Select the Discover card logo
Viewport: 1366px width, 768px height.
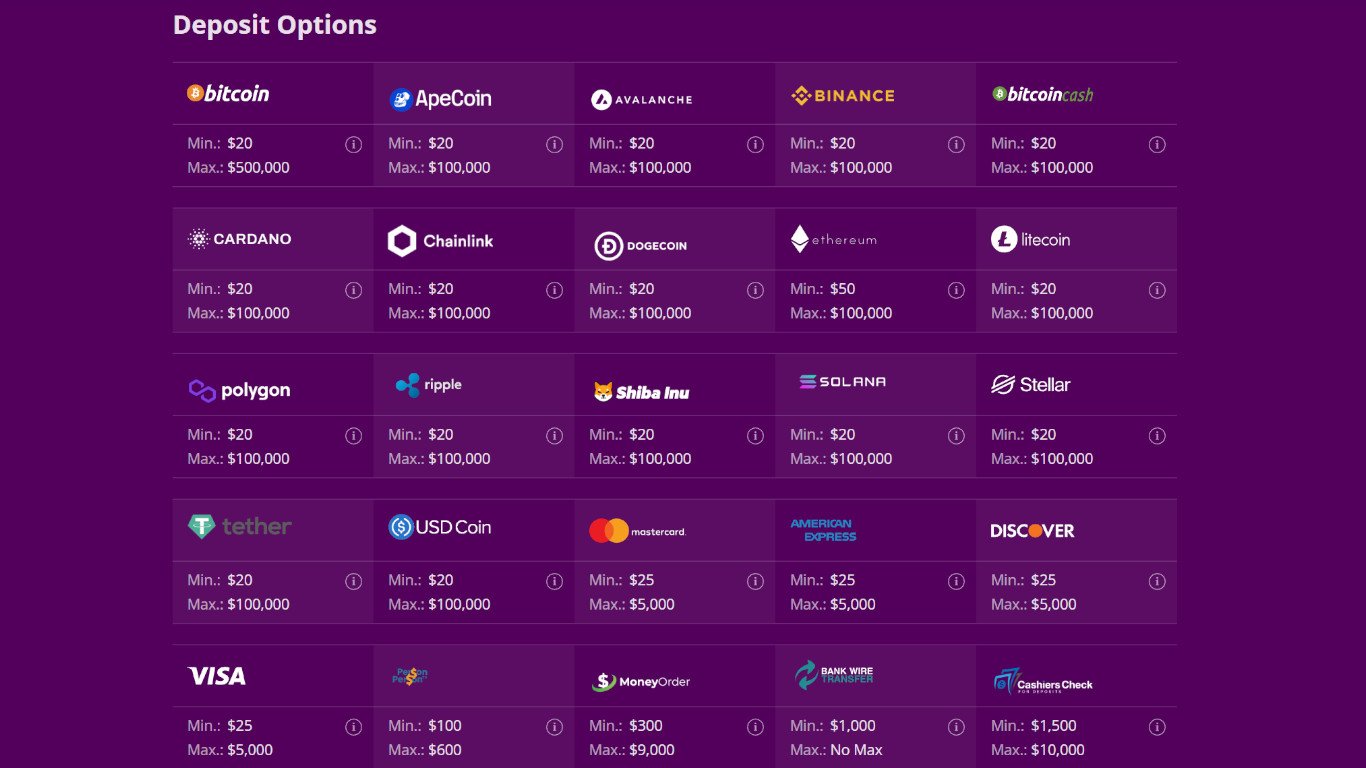pos(1032,530)
